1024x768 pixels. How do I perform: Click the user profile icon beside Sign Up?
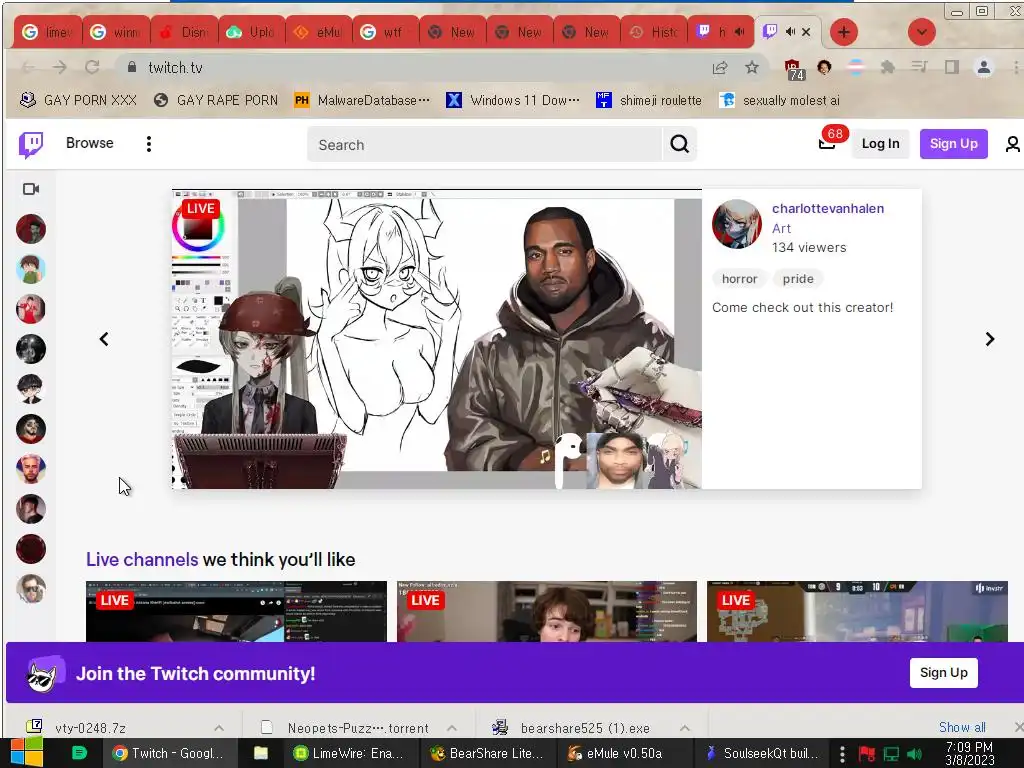(1012, 144)
